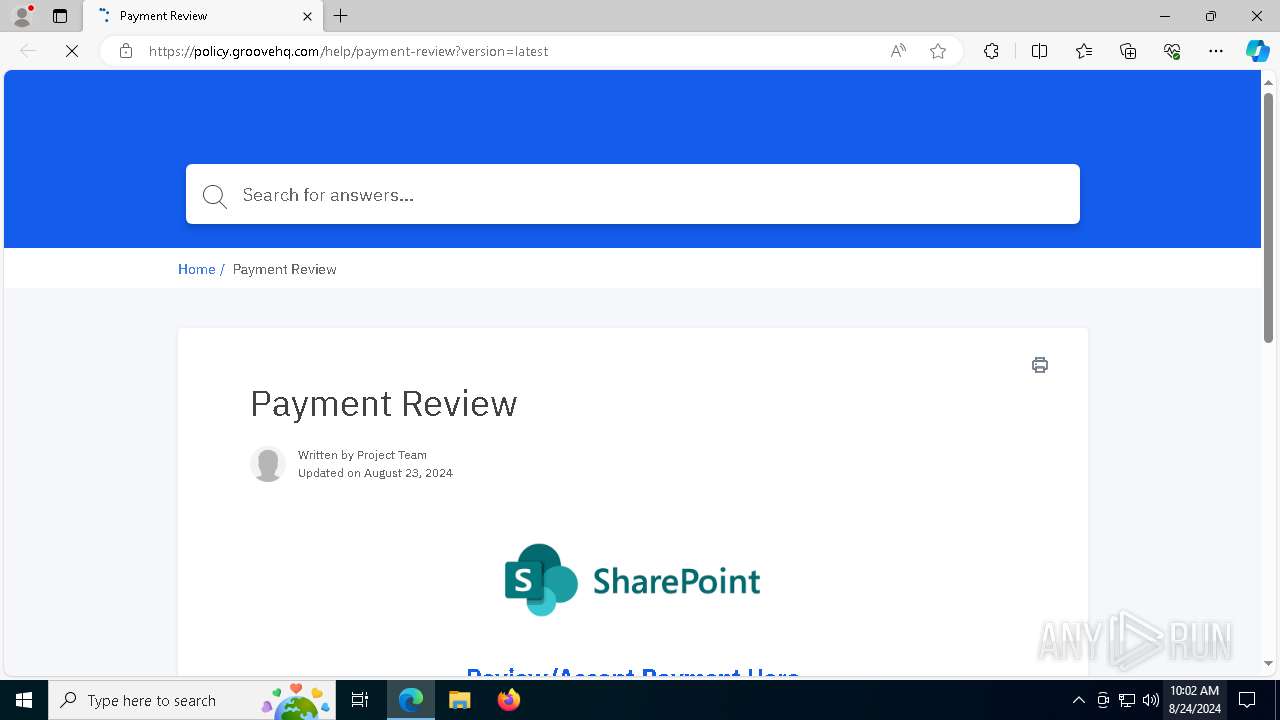Image resolution: width=1280 pixels, height=720 pixels.
Task: Click the page vertical scrollbar thumb
Action: click(x=1268, y=217)
